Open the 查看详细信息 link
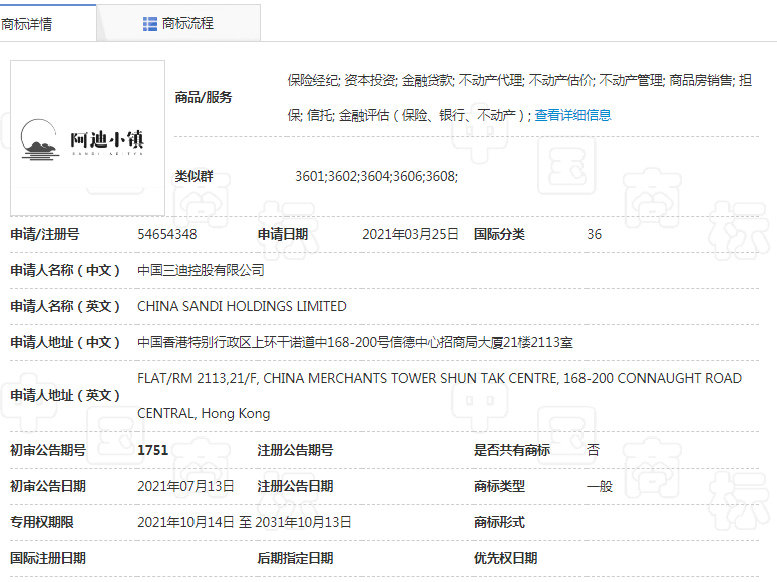 573,115
